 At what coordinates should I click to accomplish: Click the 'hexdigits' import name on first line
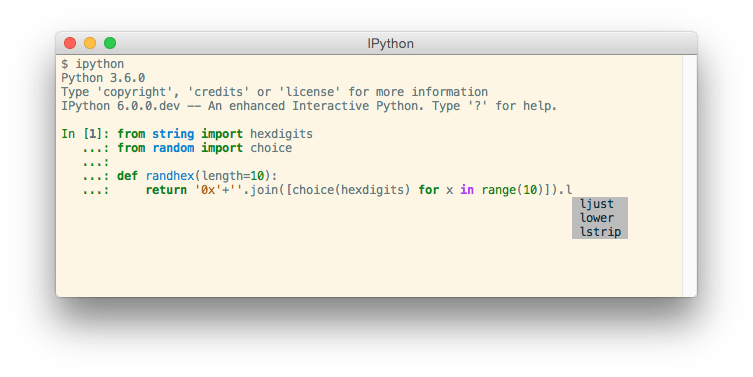tap(281, 134)
